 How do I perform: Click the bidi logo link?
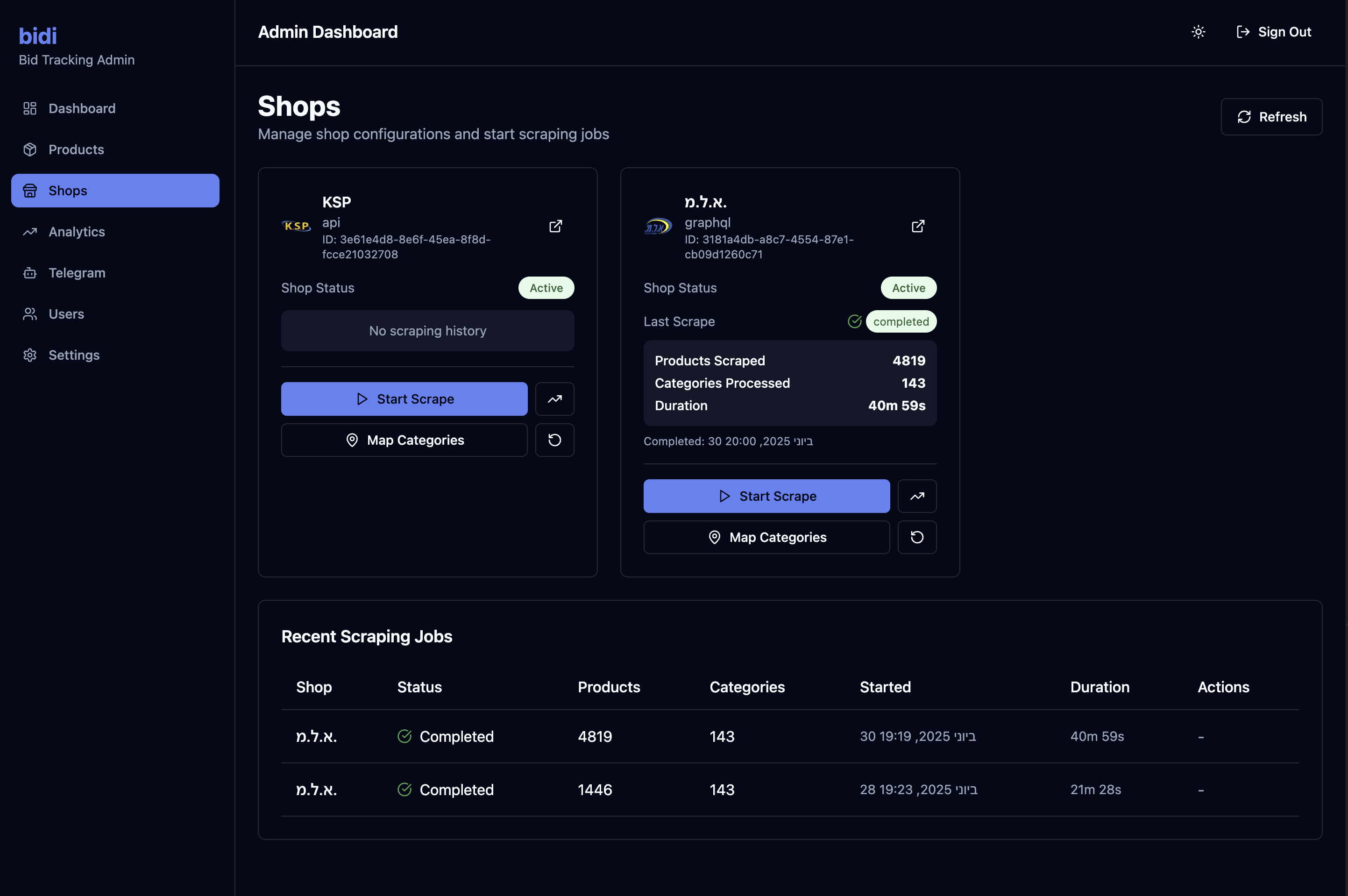pos(38,36)
